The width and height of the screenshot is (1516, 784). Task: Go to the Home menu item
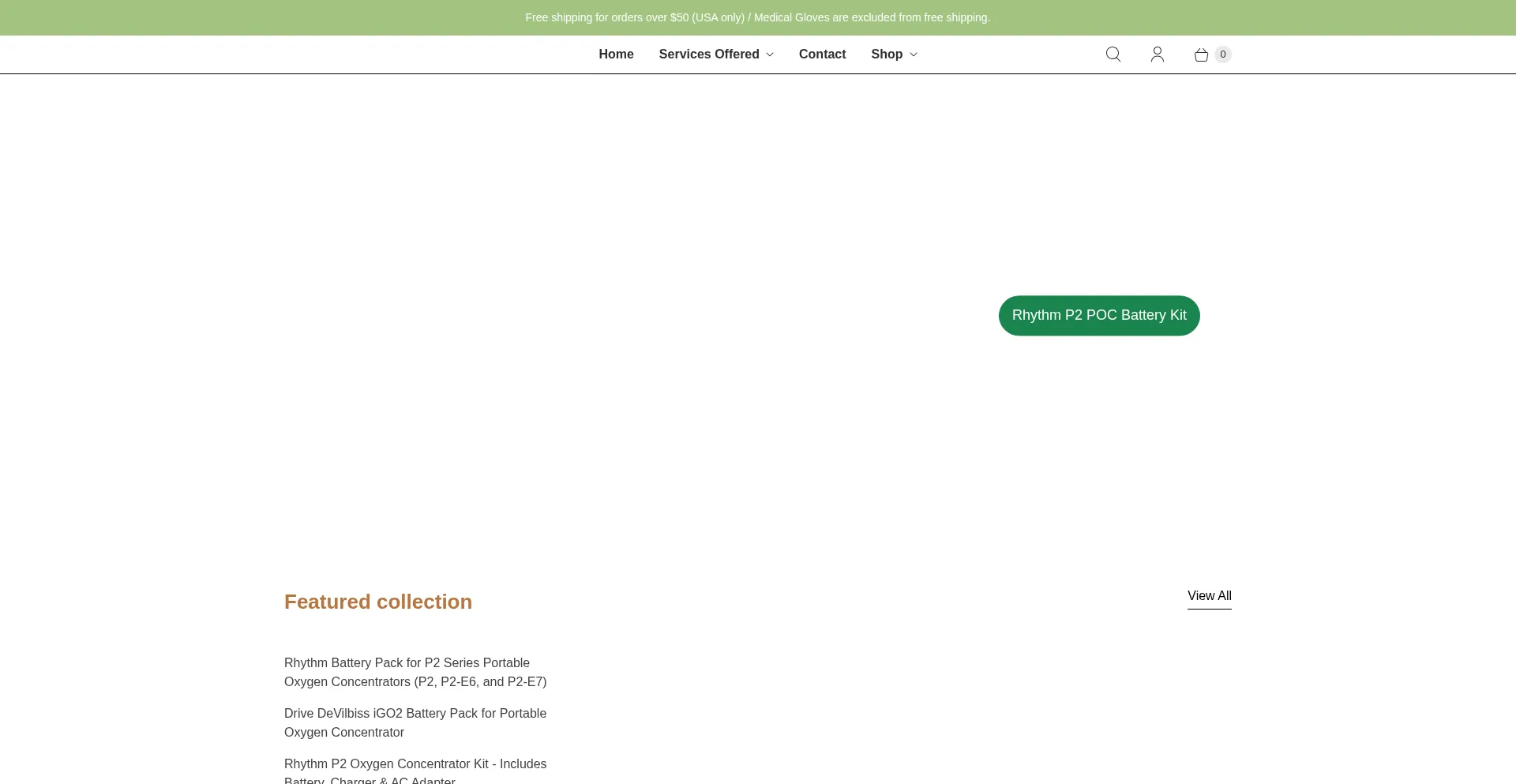click(616, 54)
